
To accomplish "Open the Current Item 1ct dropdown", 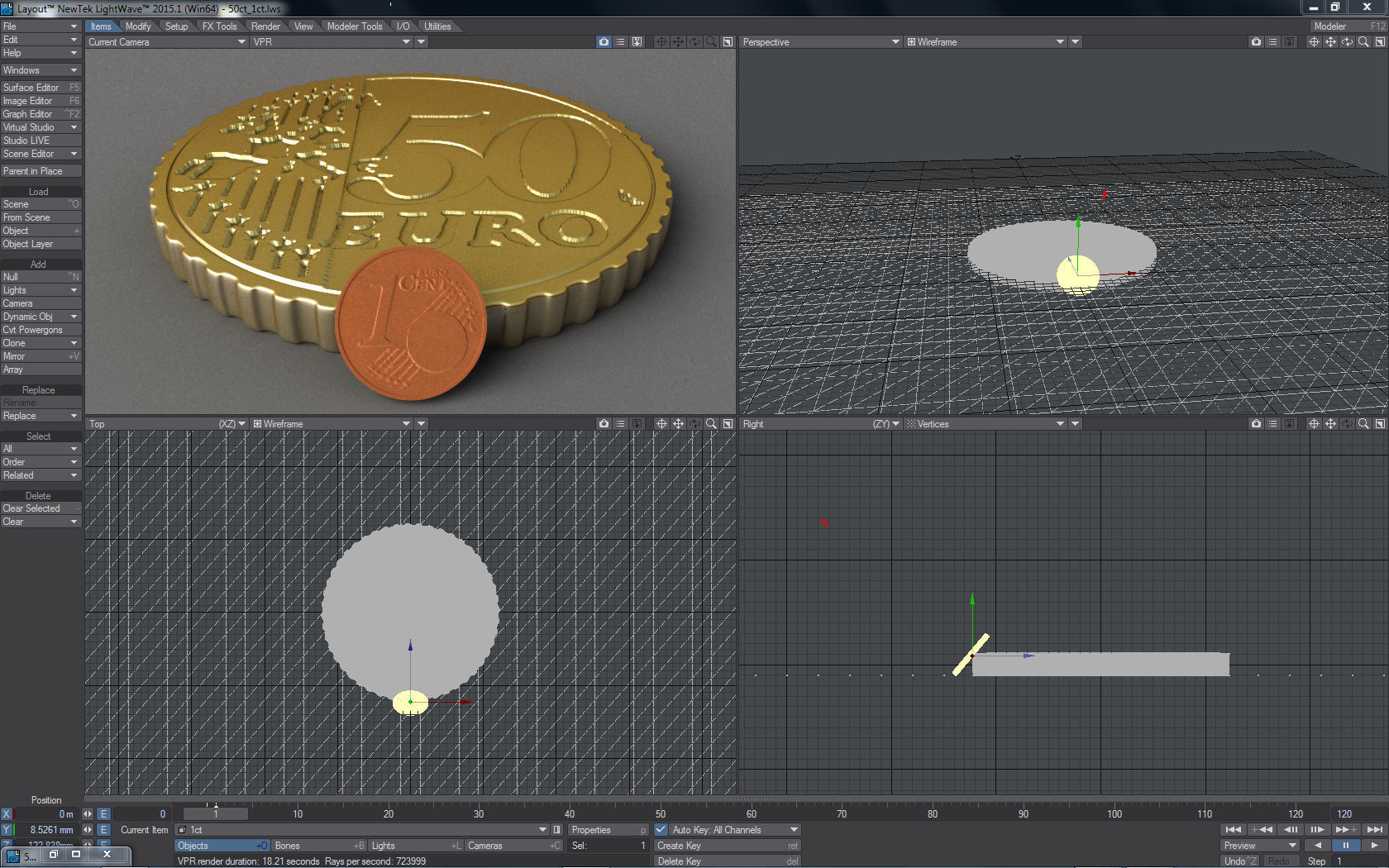I will 363,829.
